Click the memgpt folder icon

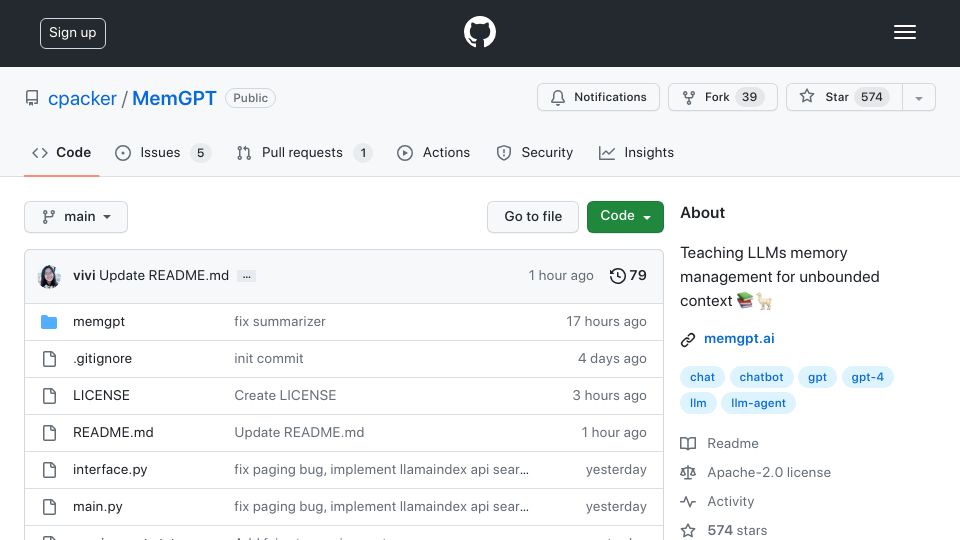pyautogui.click(x=49, y=322)
